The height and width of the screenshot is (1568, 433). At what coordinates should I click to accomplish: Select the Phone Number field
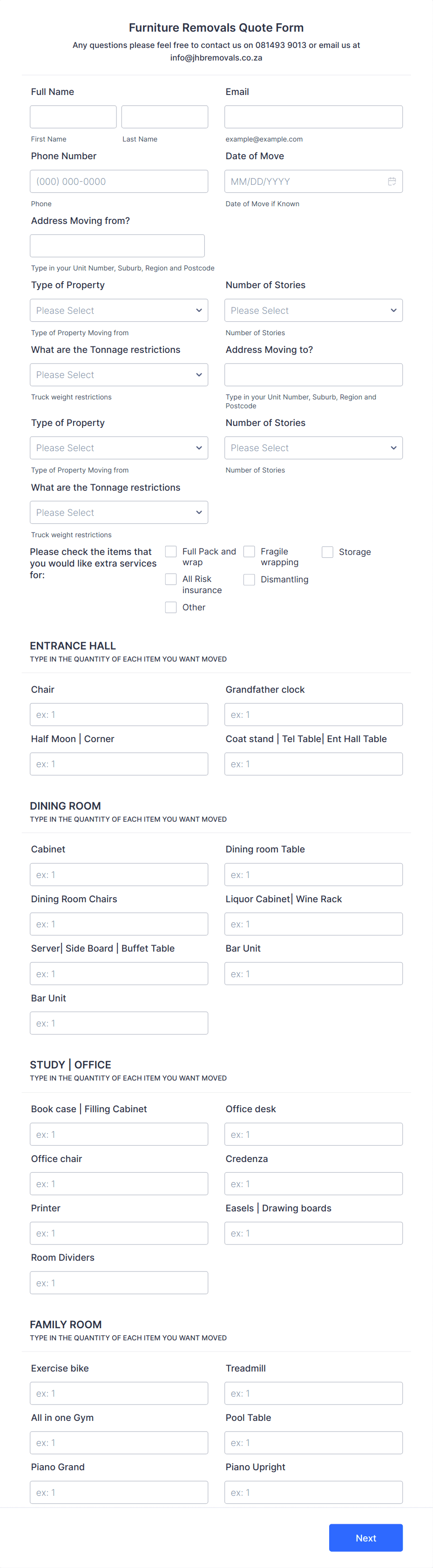click(119, 182)
